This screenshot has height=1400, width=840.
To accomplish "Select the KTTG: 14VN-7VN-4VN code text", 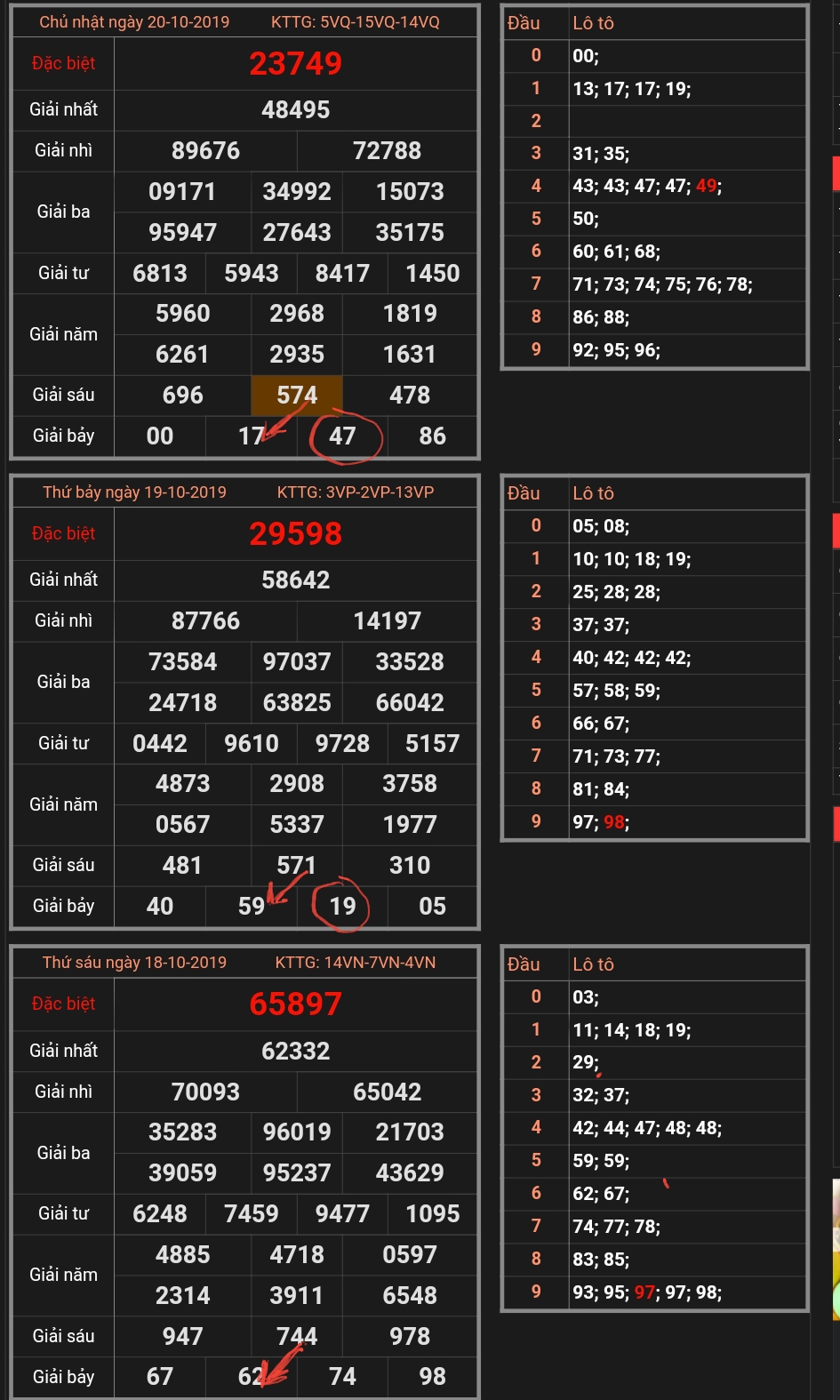I will point(355,963).
